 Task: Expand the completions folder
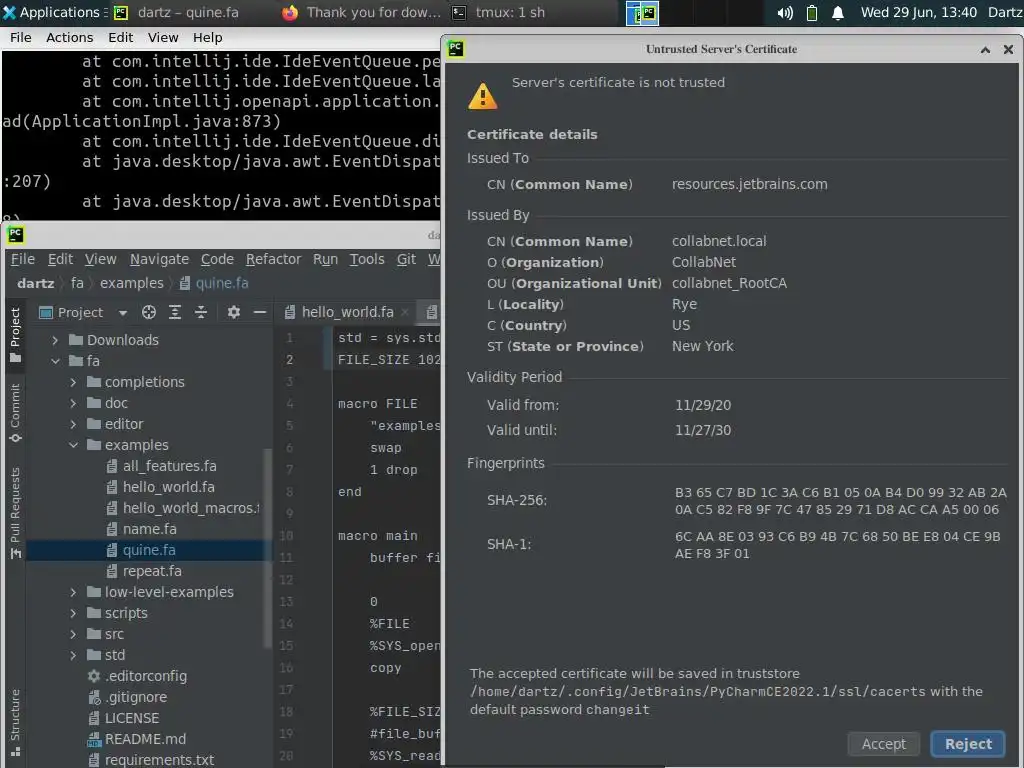point(73,382)
